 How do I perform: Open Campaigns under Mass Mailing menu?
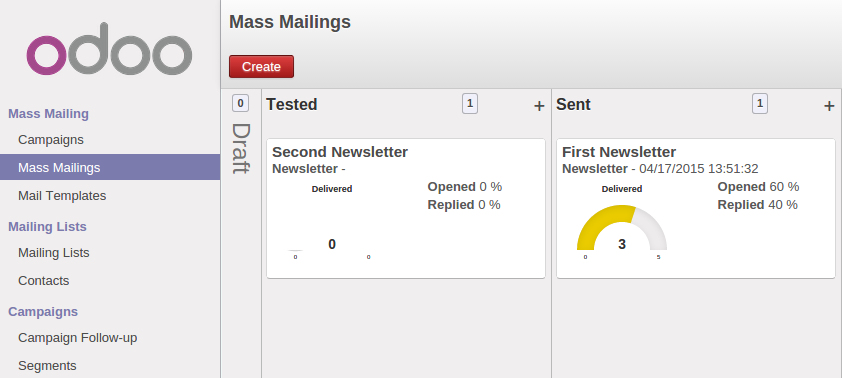(51, 140)
